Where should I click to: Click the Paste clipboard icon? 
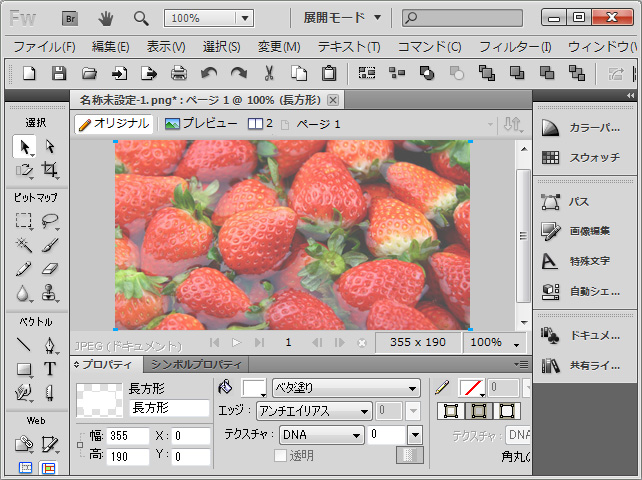pos(329,74)
